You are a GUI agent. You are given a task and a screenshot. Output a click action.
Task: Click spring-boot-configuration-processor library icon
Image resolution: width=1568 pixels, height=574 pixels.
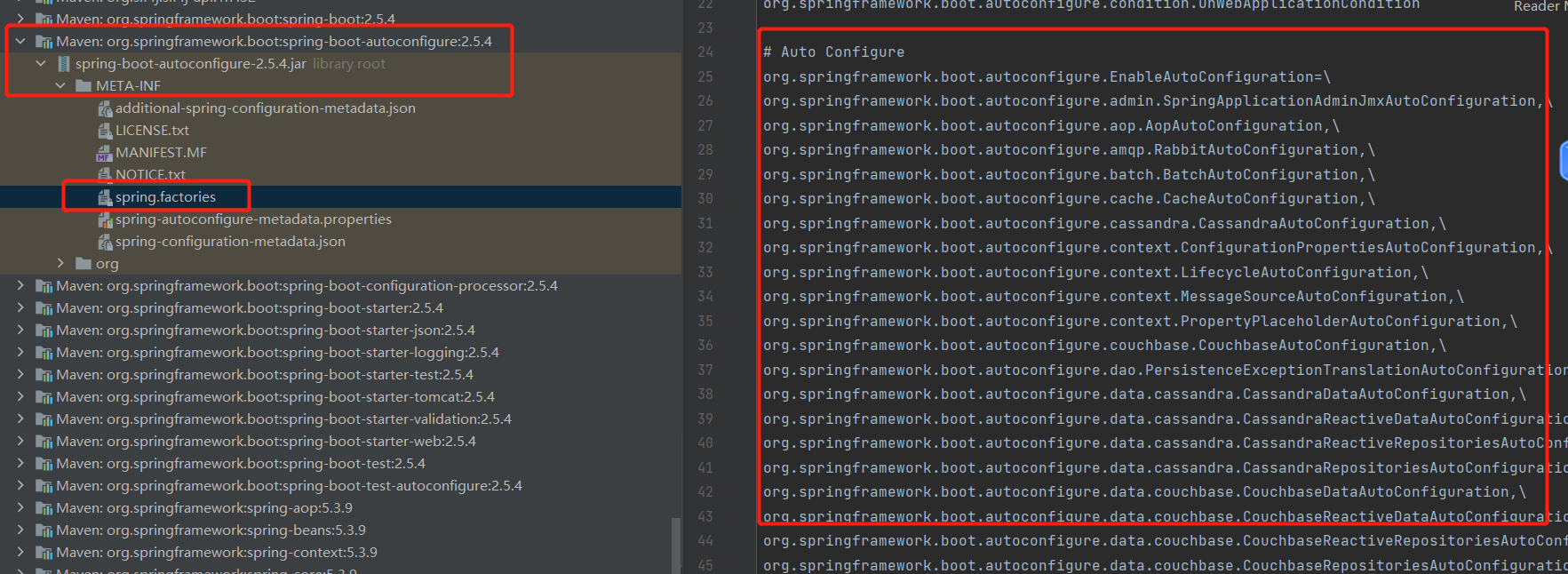click(44, 285)
